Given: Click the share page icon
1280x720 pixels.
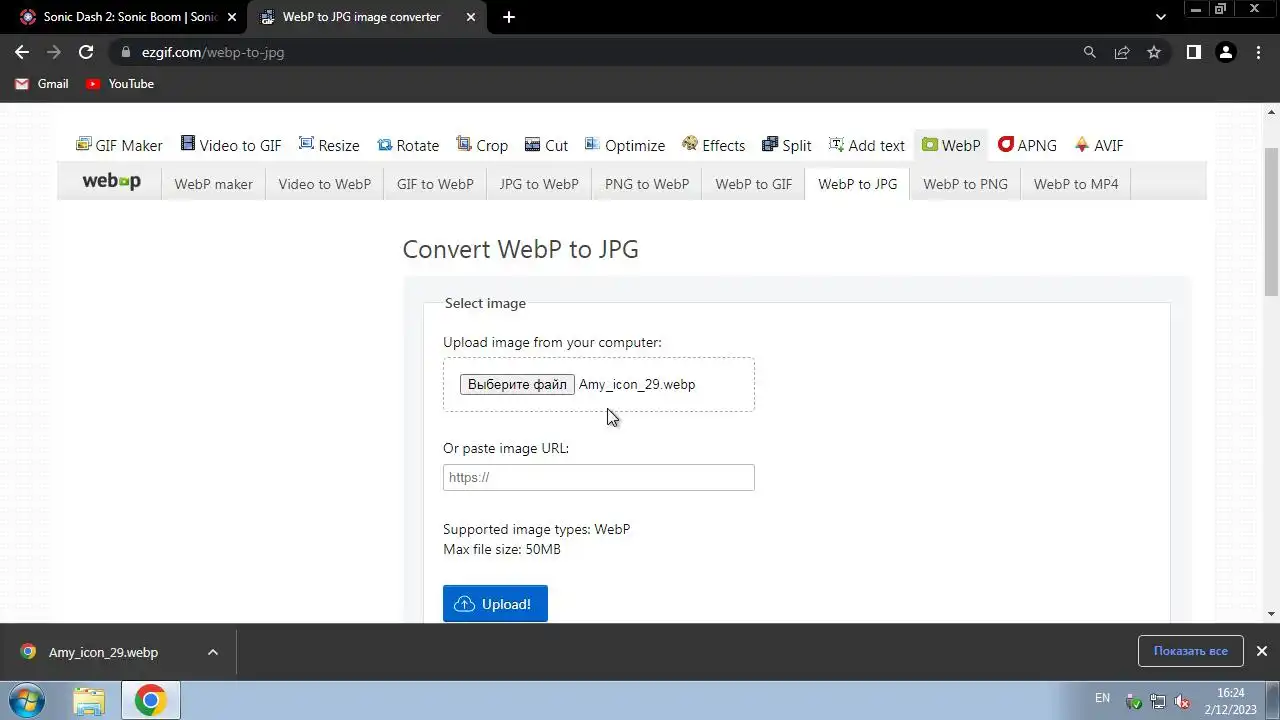Looking at the screenshot, I should coord(1122,52).
